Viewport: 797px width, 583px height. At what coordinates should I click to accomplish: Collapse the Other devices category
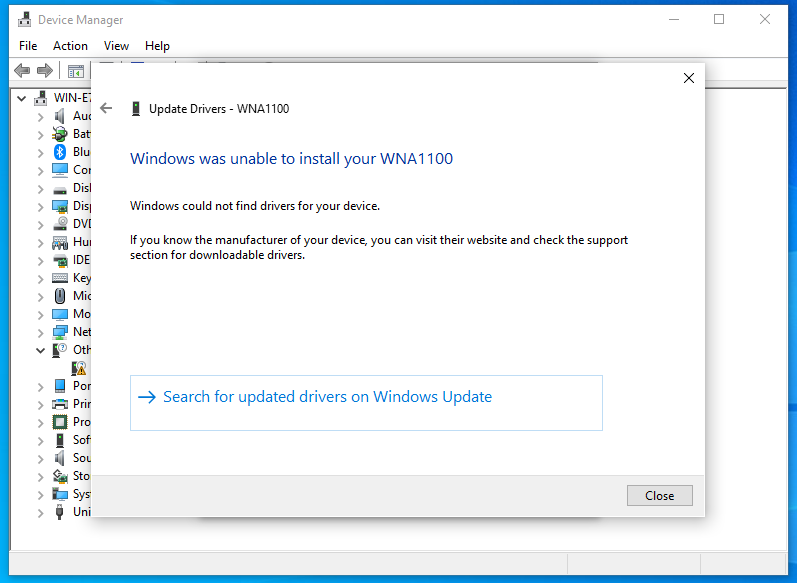pos(41,350)
